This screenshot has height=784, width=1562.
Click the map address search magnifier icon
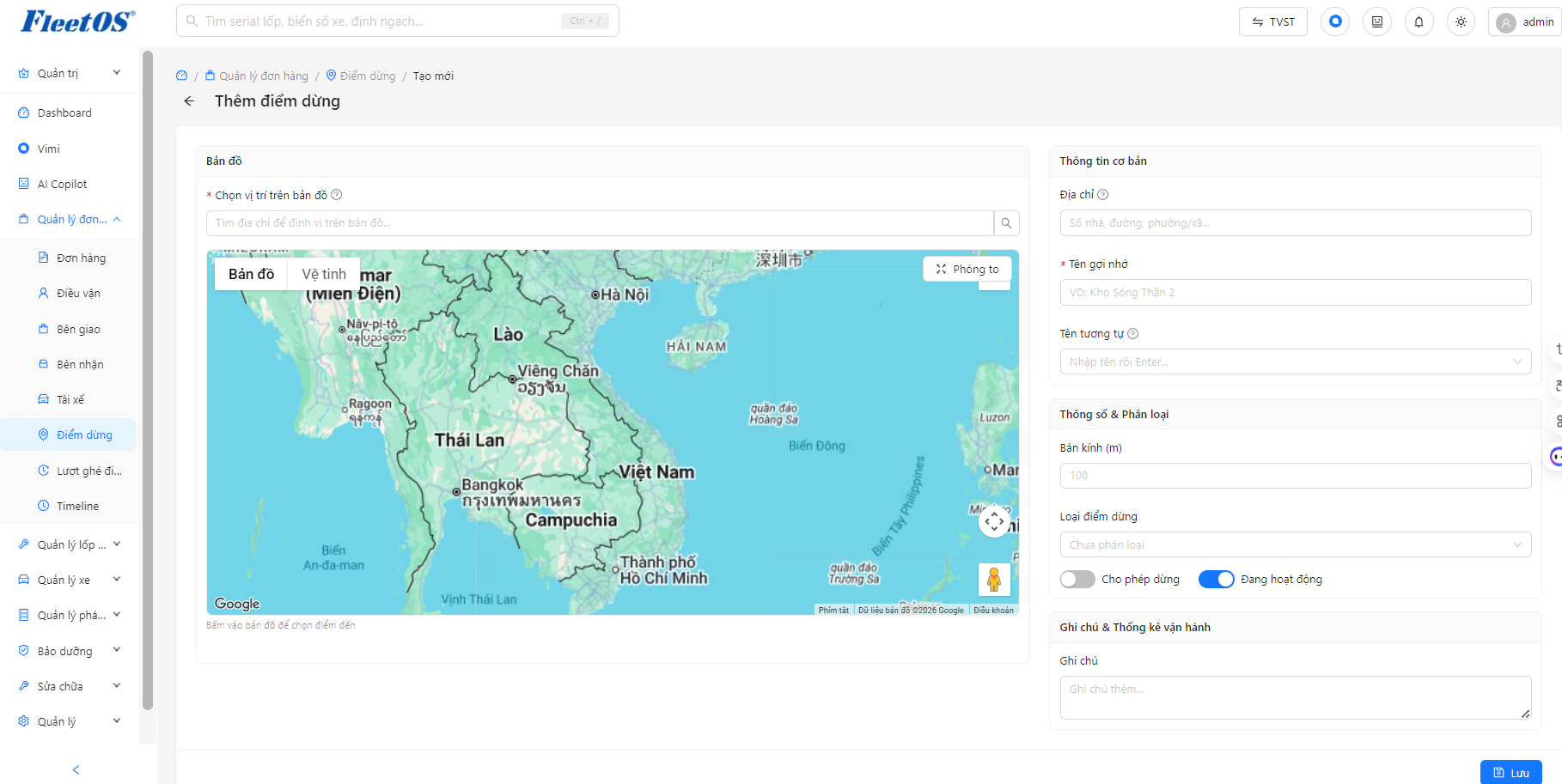(x=1006, y=223)
